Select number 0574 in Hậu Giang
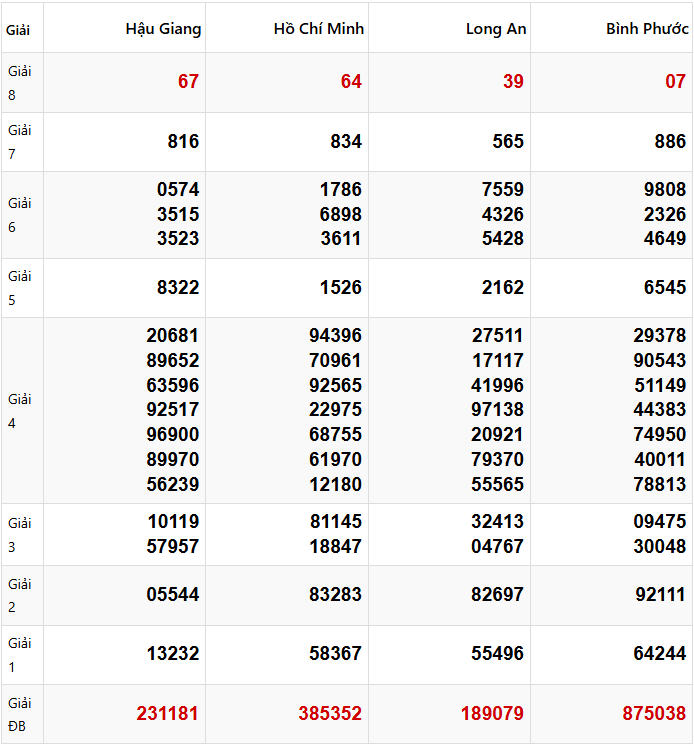This screenshot has height=746, width=694. pyautogui.click(x=178, y=189)
